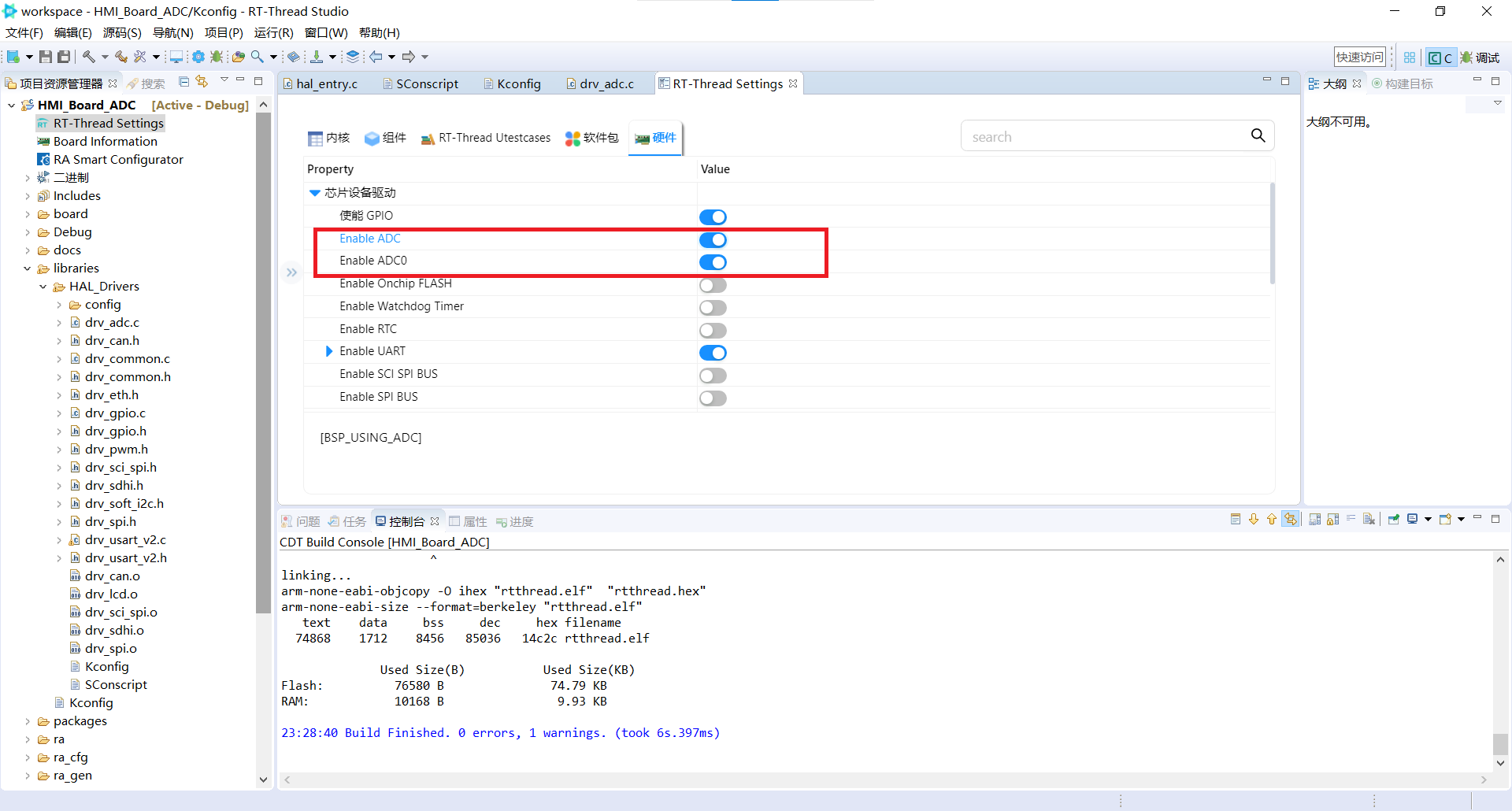Open dropdown arrow beside hammer Build icon
This screenshot has height=811, width=1512.
pyautogui.click(x=105, y=57)
